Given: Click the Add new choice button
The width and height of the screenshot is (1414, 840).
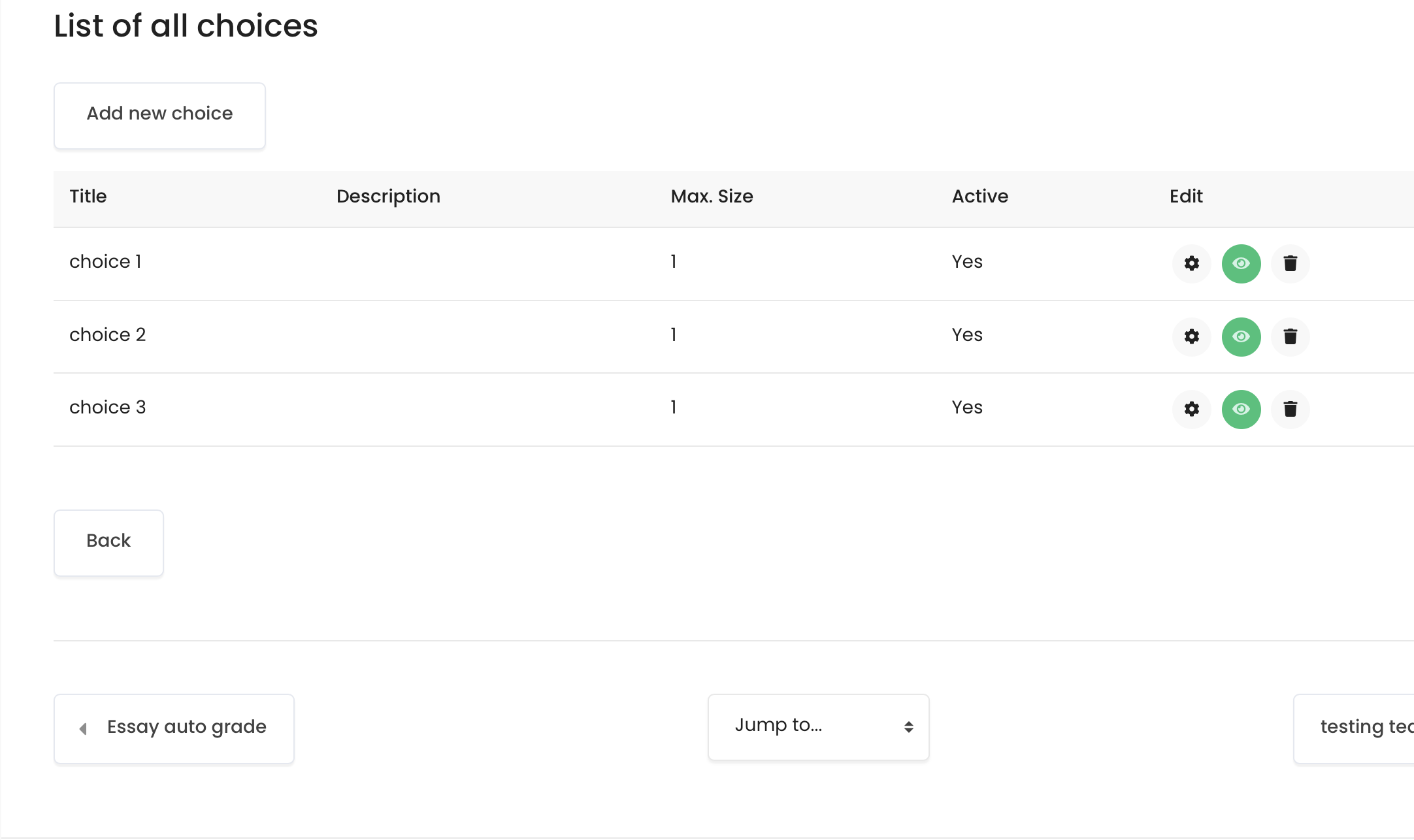Looking at the screenshot, I should click(159, 116).
